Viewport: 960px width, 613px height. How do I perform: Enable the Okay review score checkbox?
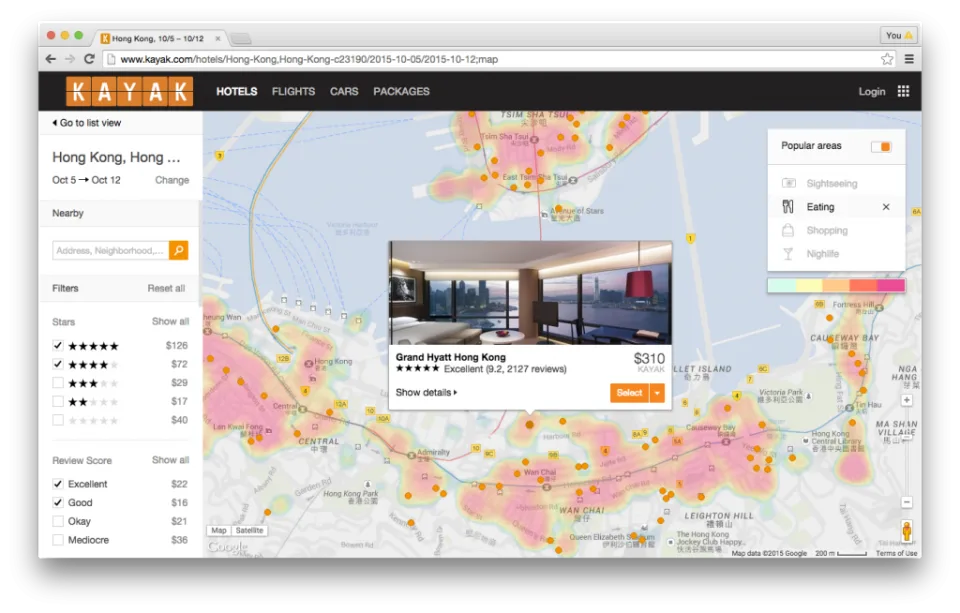tap(58, 521)
